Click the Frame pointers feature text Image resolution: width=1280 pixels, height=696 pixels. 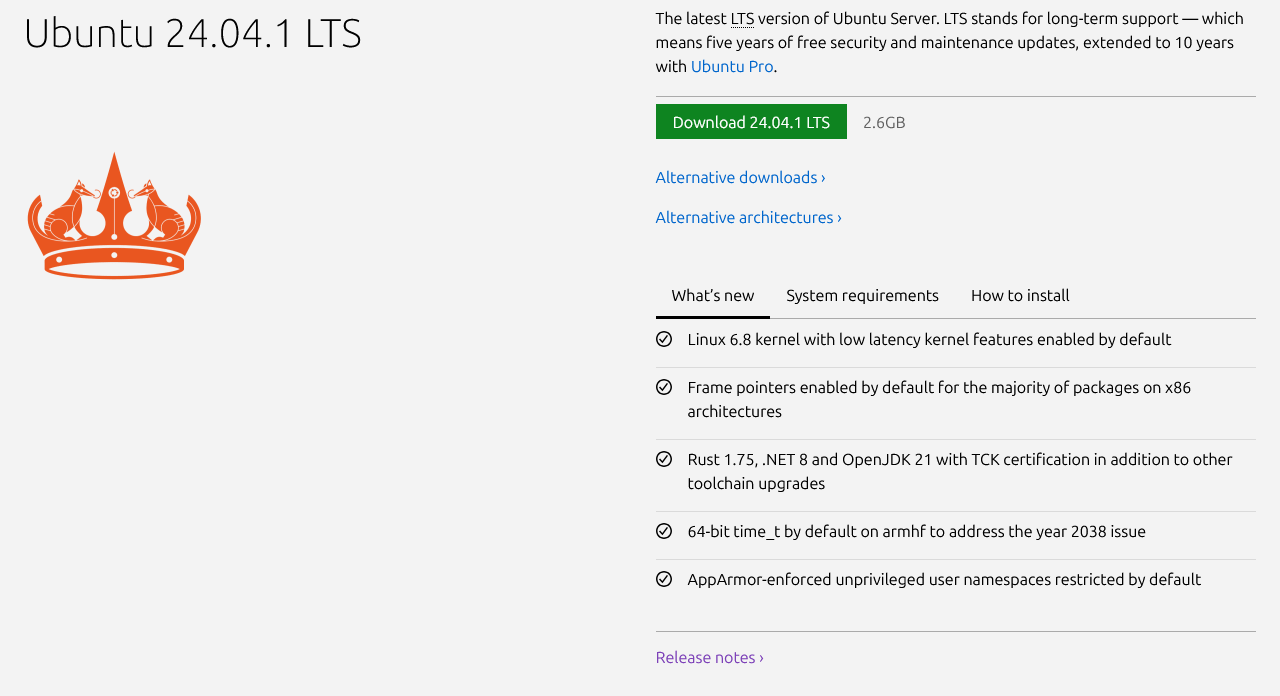point(939,398)
